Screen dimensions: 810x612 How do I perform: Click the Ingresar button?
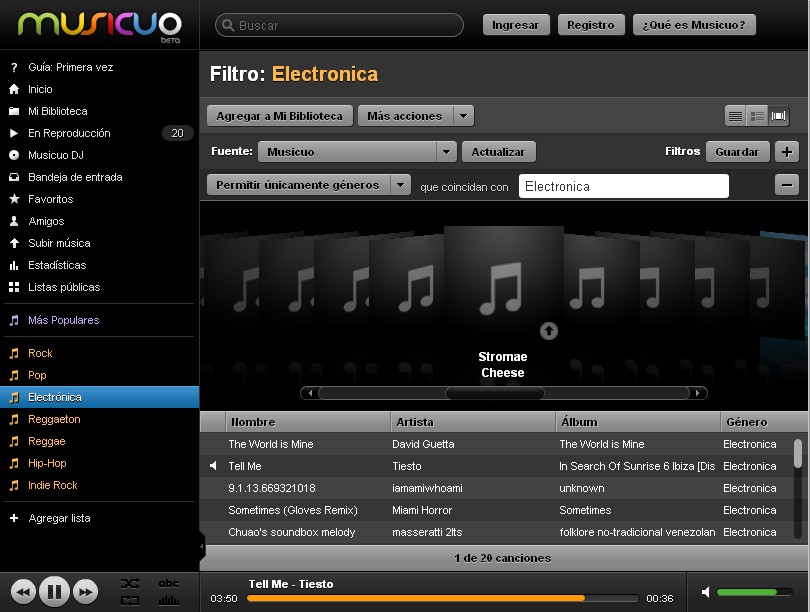pyautogui.click(x=515, y=25)
